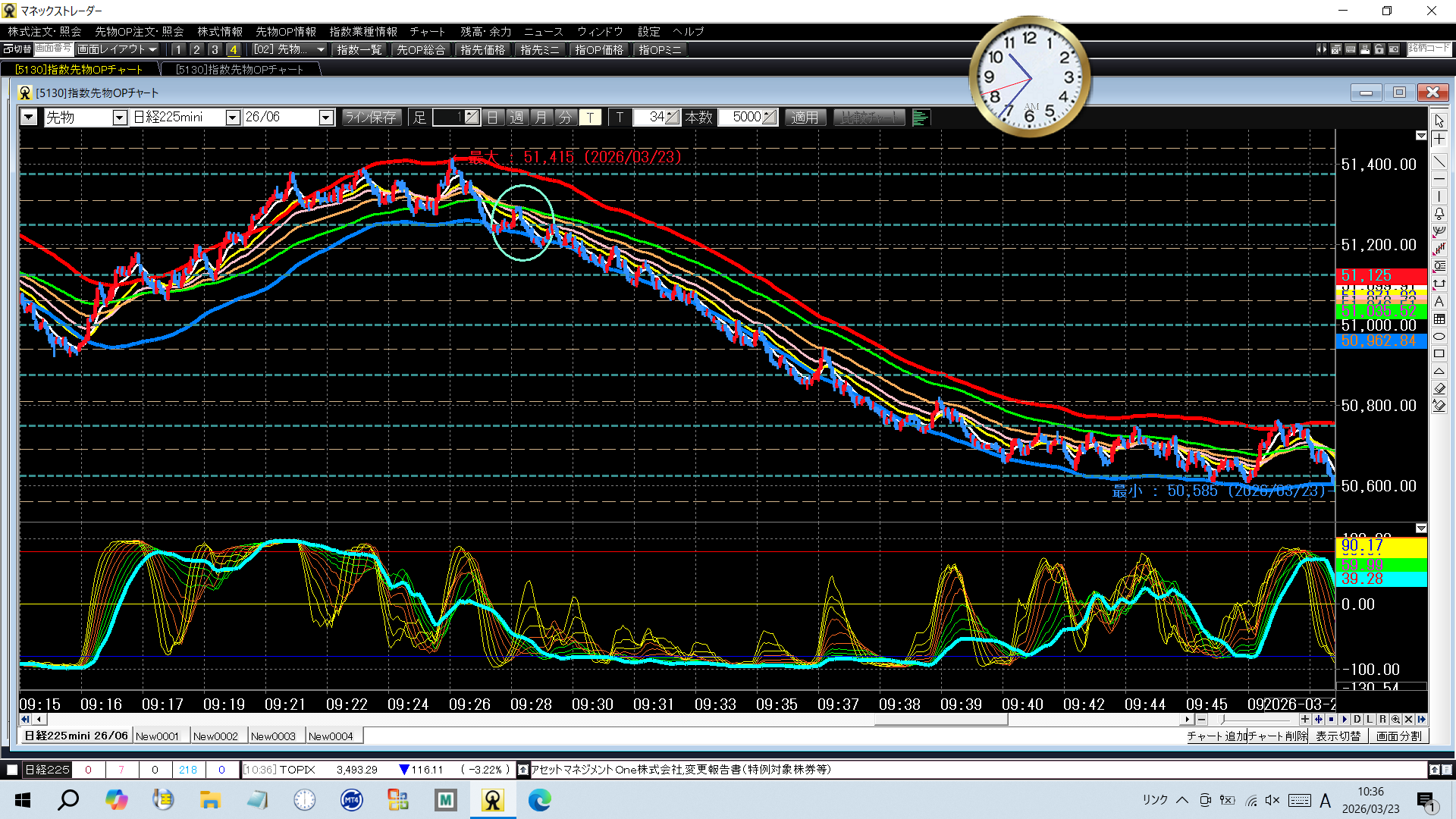
Task: Select the ellipse drawing tool
Action: pos(1439,336)
